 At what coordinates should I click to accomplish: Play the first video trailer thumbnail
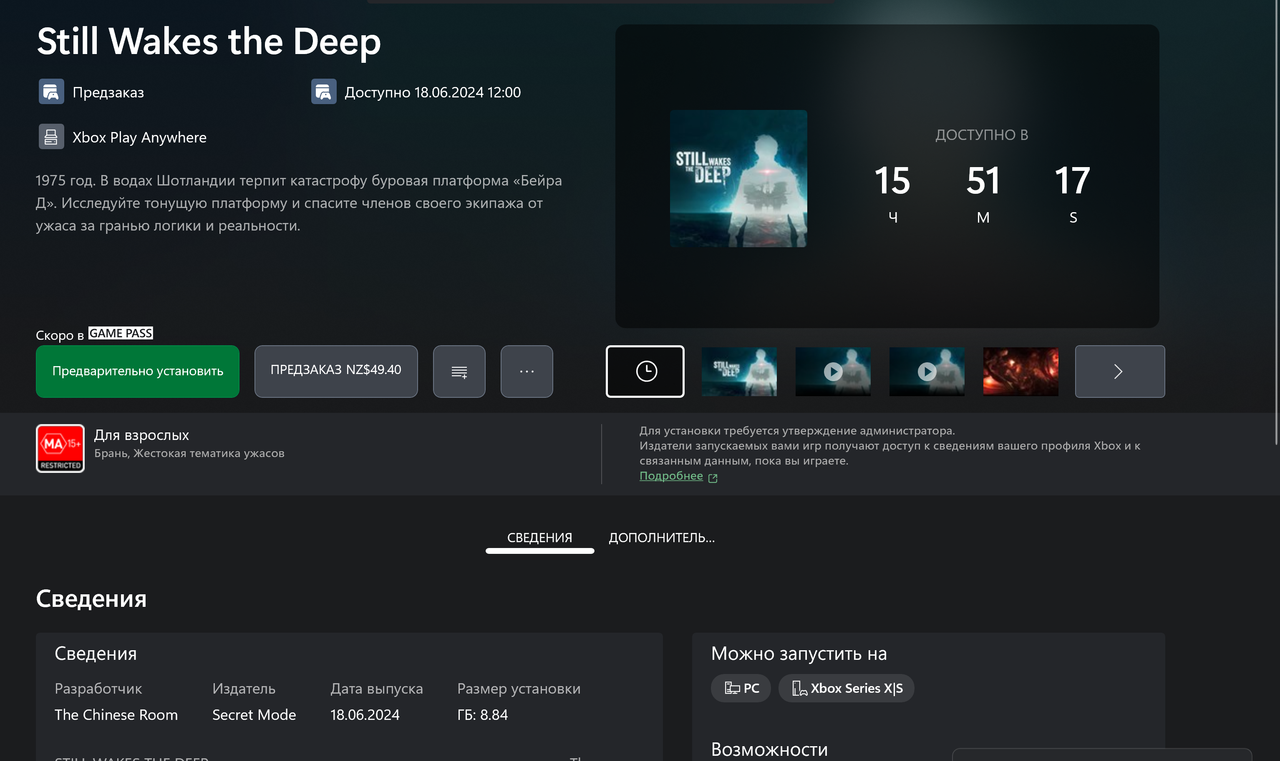tap(833, 371)
